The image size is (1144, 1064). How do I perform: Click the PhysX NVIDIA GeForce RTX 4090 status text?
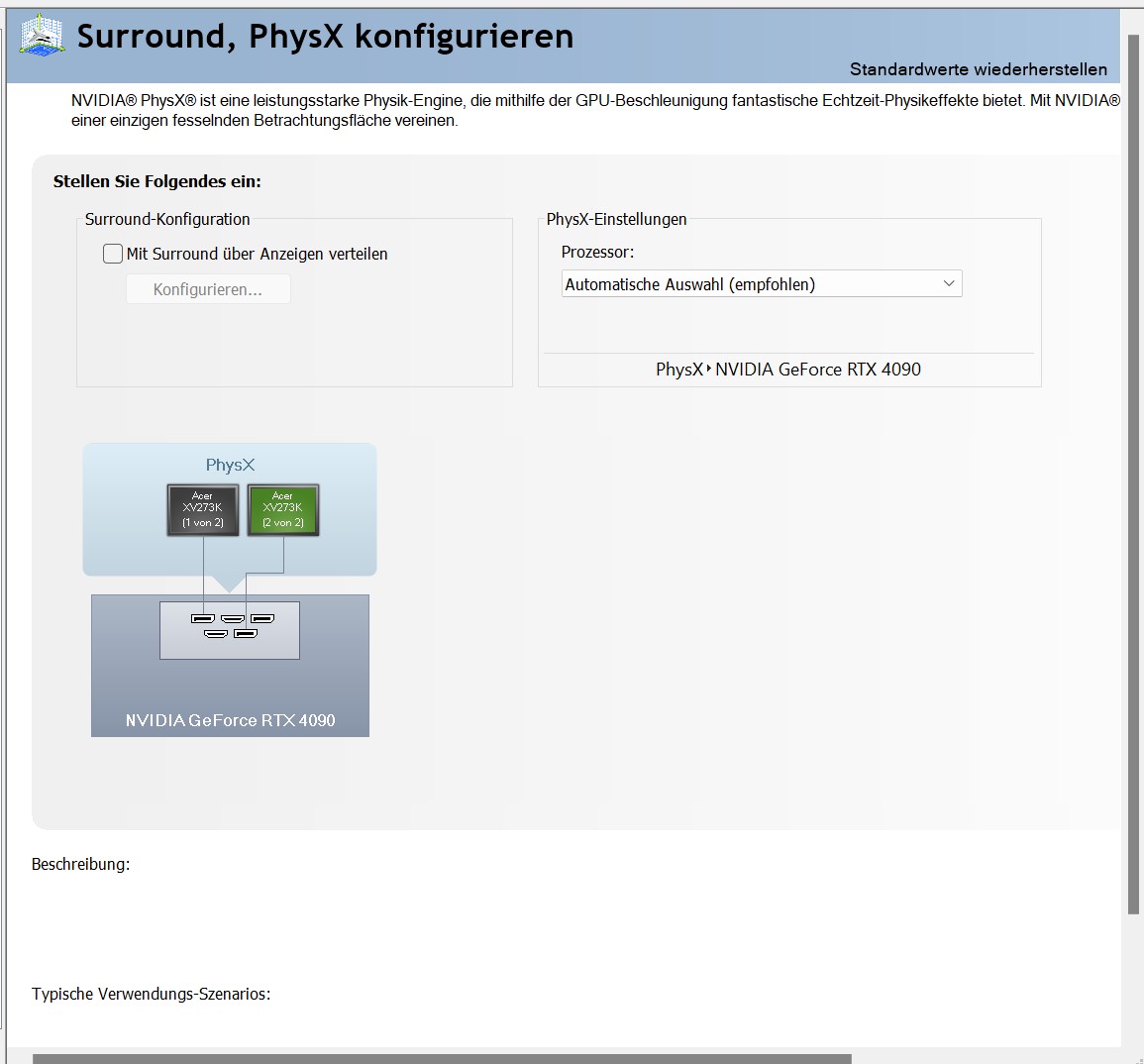coord(788,370)
